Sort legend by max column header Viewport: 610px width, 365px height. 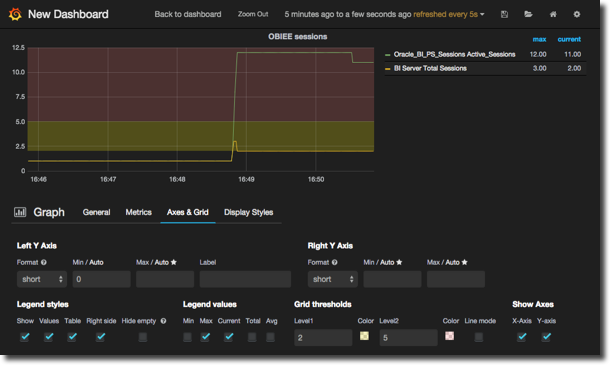(539, 39)
